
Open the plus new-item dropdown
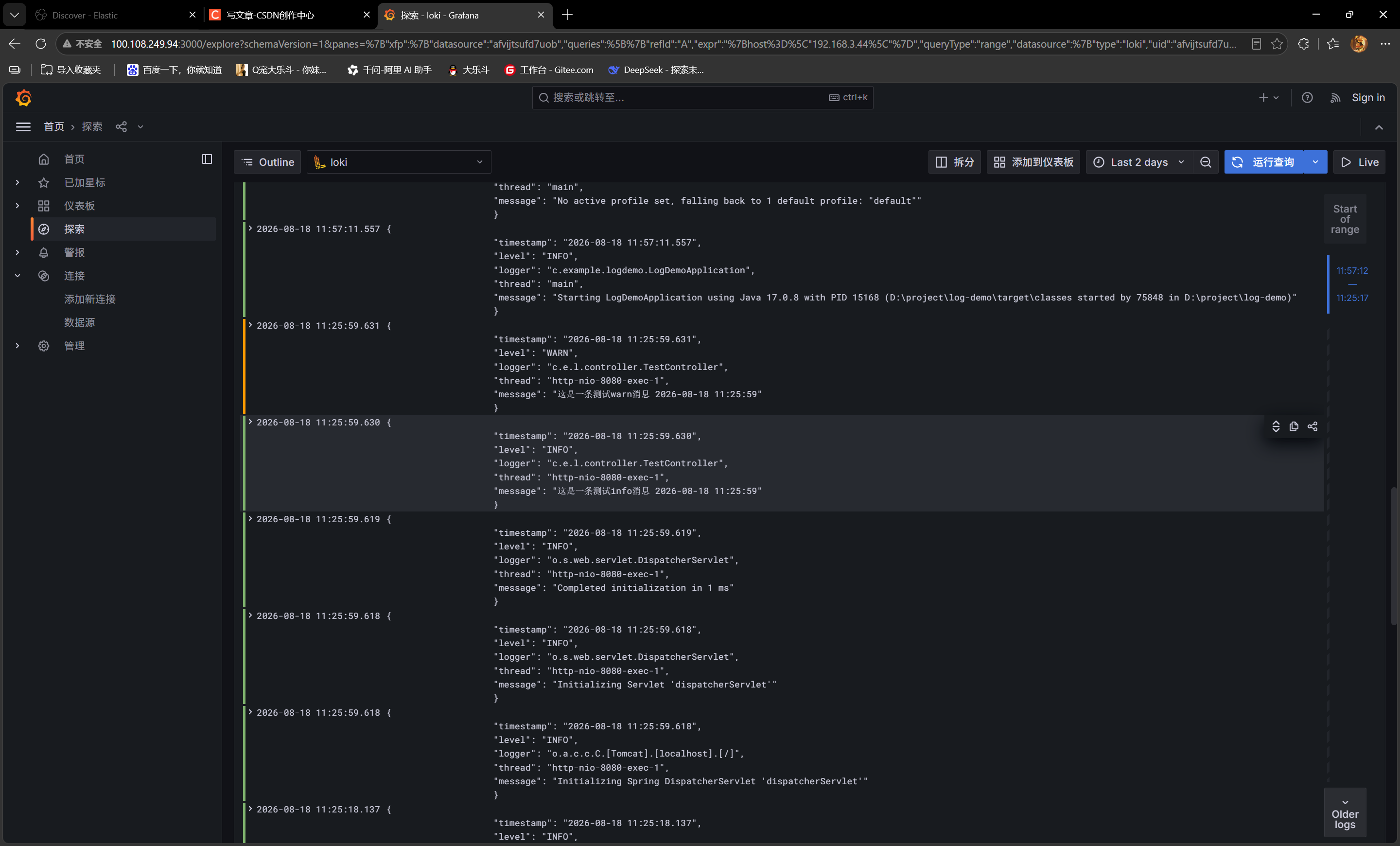[1268, 98]
